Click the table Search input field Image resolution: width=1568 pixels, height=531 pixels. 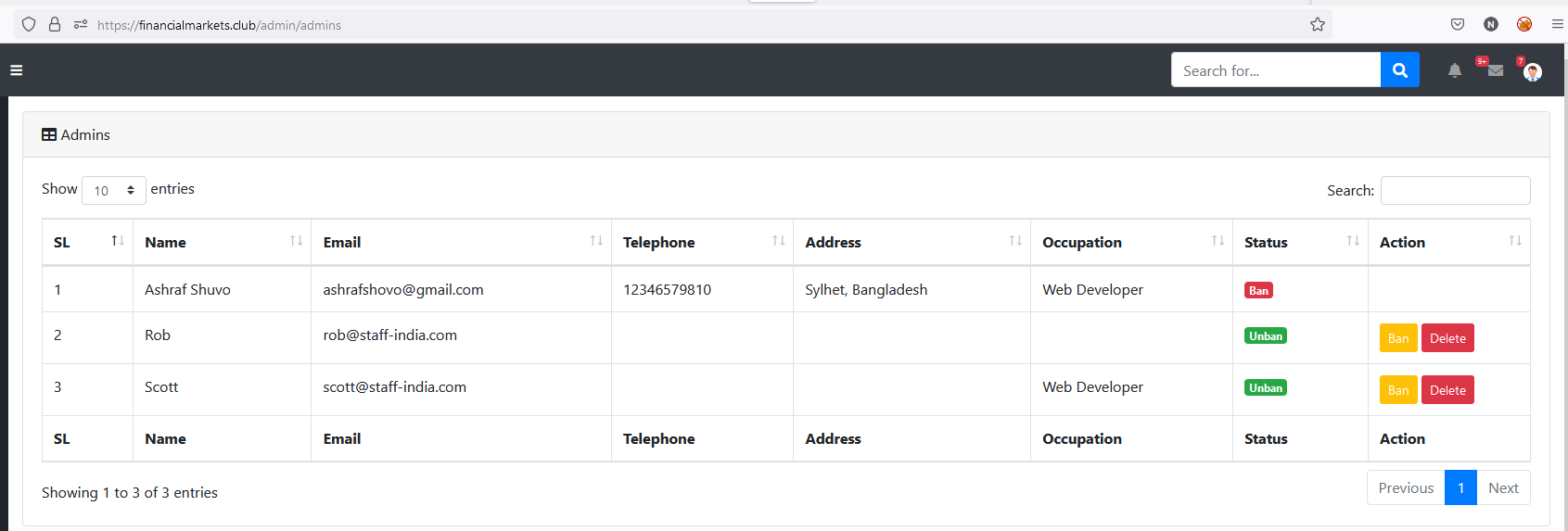tap(1455, 190)
